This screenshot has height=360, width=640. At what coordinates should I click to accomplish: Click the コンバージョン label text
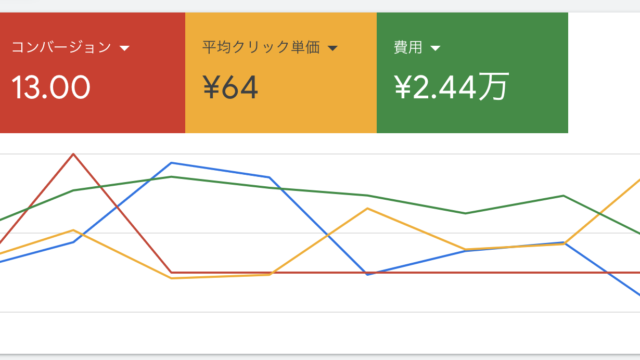[x=61, y=47]
